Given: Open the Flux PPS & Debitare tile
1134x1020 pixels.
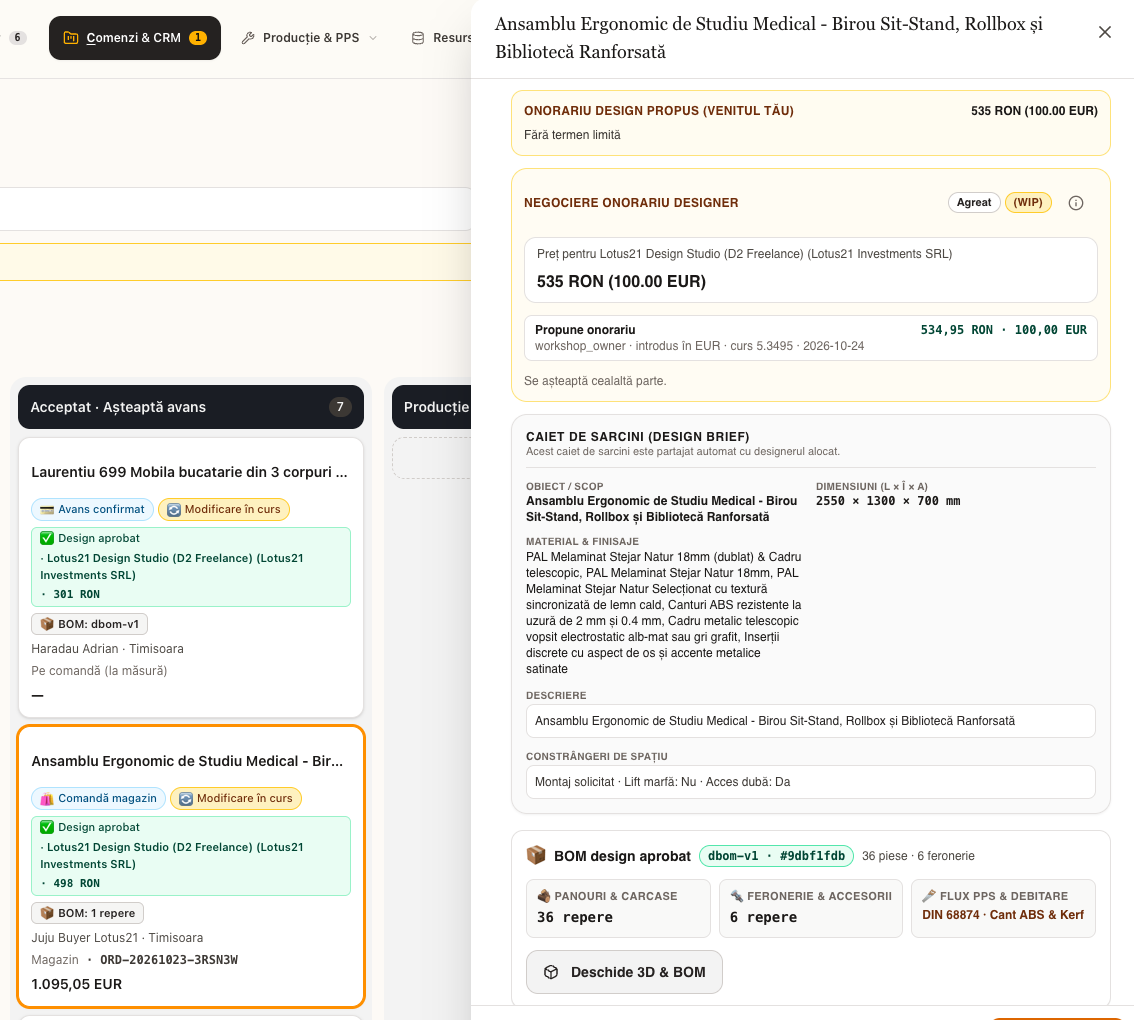Looking at the screenshot, I should (1003, 908).
